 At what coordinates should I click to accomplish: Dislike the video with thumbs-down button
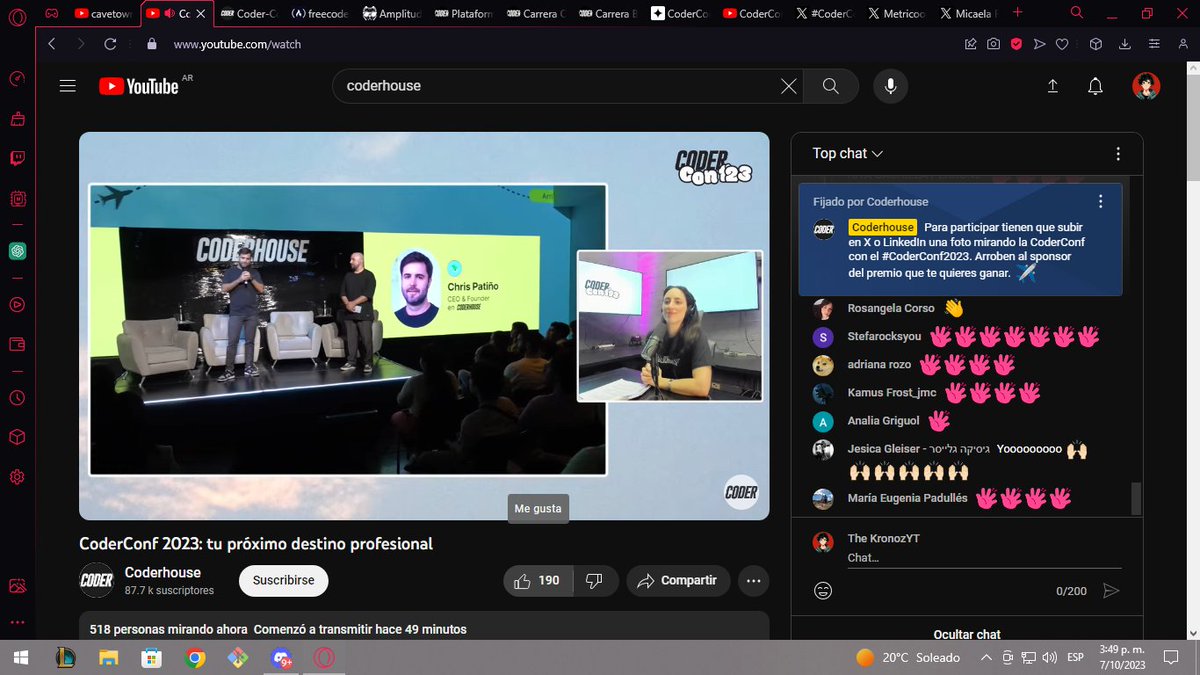[593, 581]
